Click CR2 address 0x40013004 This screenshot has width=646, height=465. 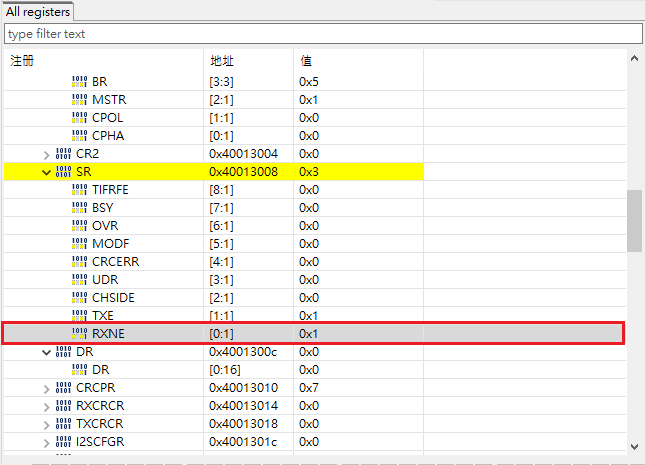(243, 154)
